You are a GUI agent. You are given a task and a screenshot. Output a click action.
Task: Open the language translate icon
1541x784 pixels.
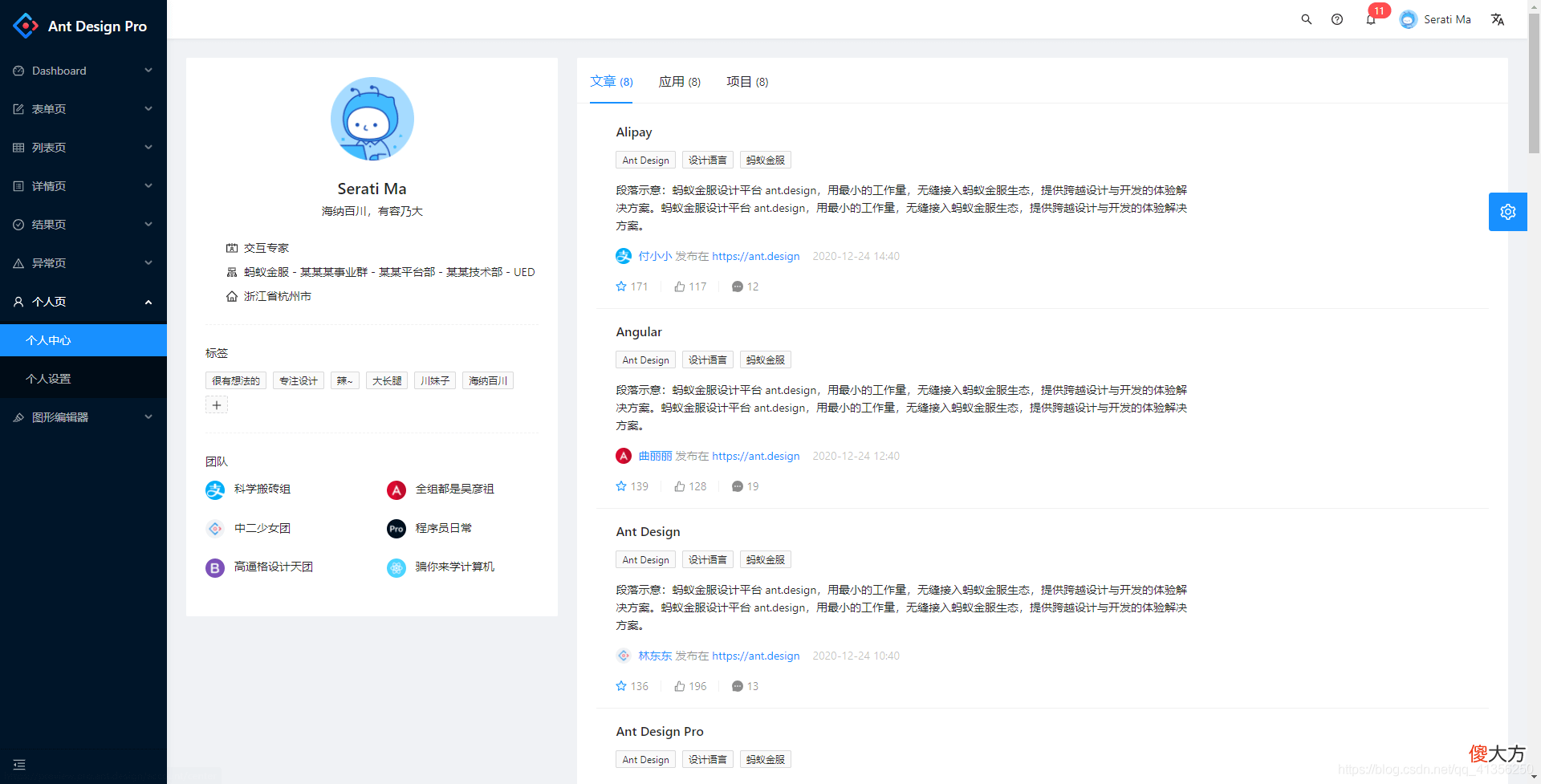point(1498,19)
